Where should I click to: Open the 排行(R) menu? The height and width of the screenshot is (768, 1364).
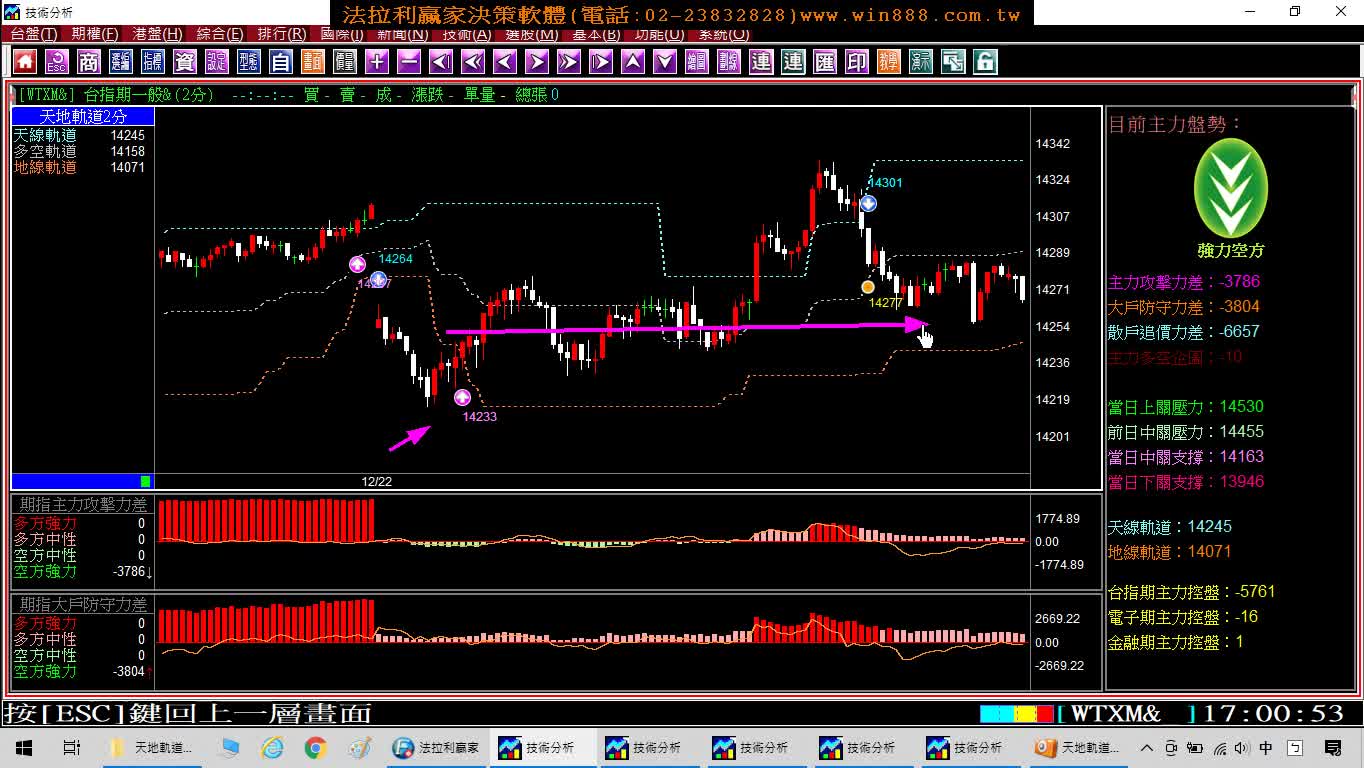click(x=282, y=34)
